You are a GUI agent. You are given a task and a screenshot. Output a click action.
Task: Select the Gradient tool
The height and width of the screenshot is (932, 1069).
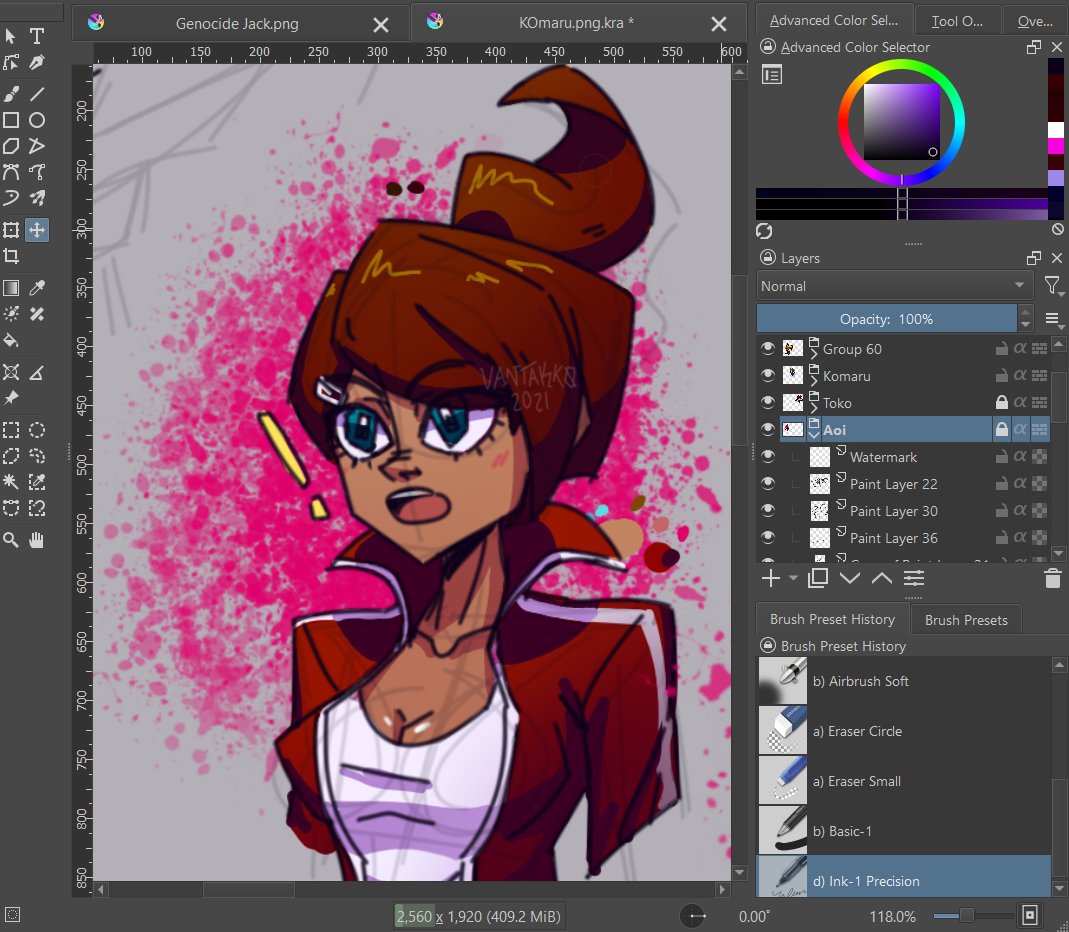click(11, 288)
